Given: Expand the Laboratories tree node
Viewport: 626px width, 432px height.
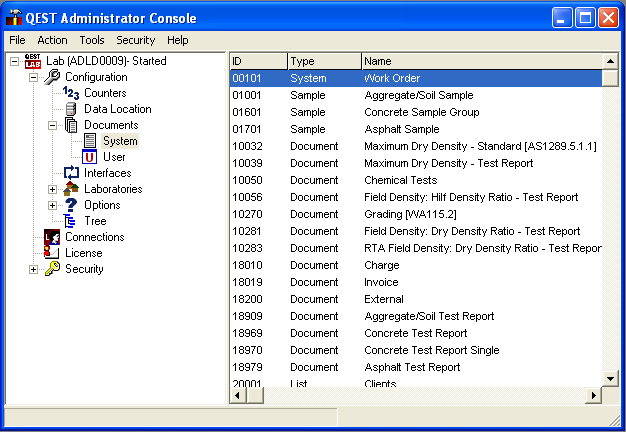Looking at the screenshot, I should (53, 189).
